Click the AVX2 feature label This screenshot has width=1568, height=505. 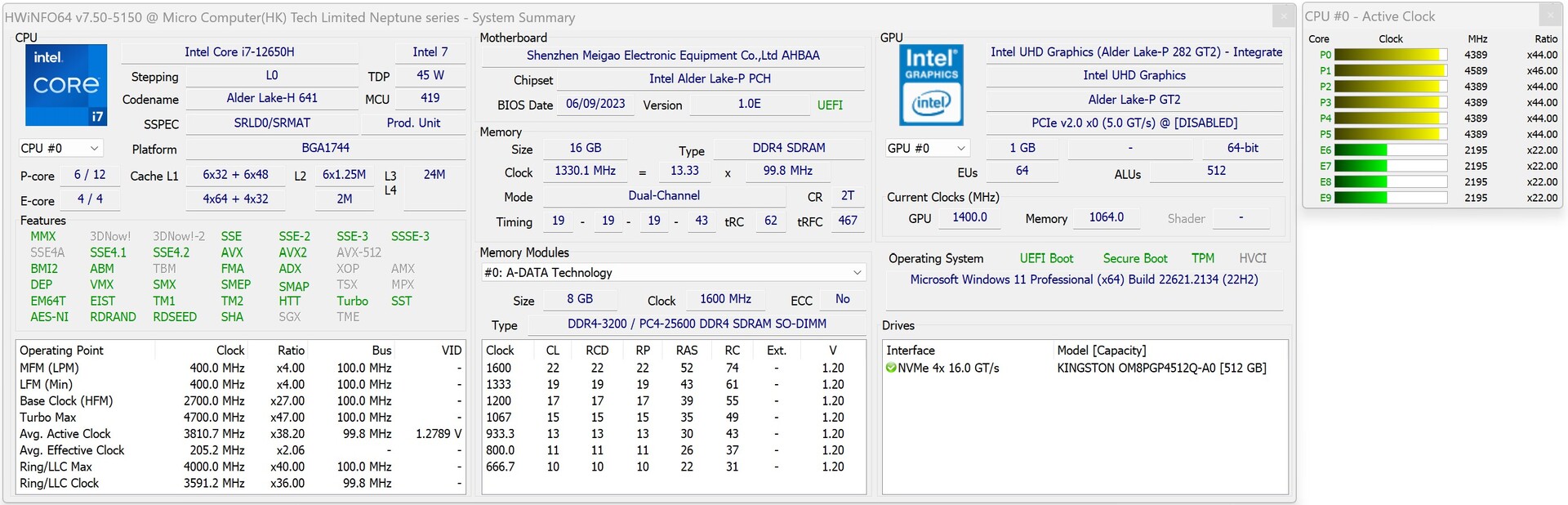292,252
